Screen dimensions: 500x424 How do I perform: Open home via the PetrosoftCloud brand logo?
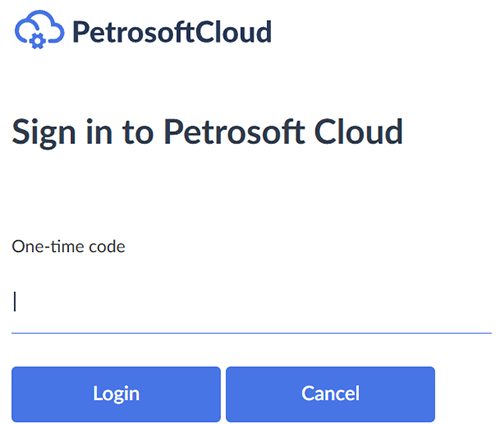click(143, 30)
